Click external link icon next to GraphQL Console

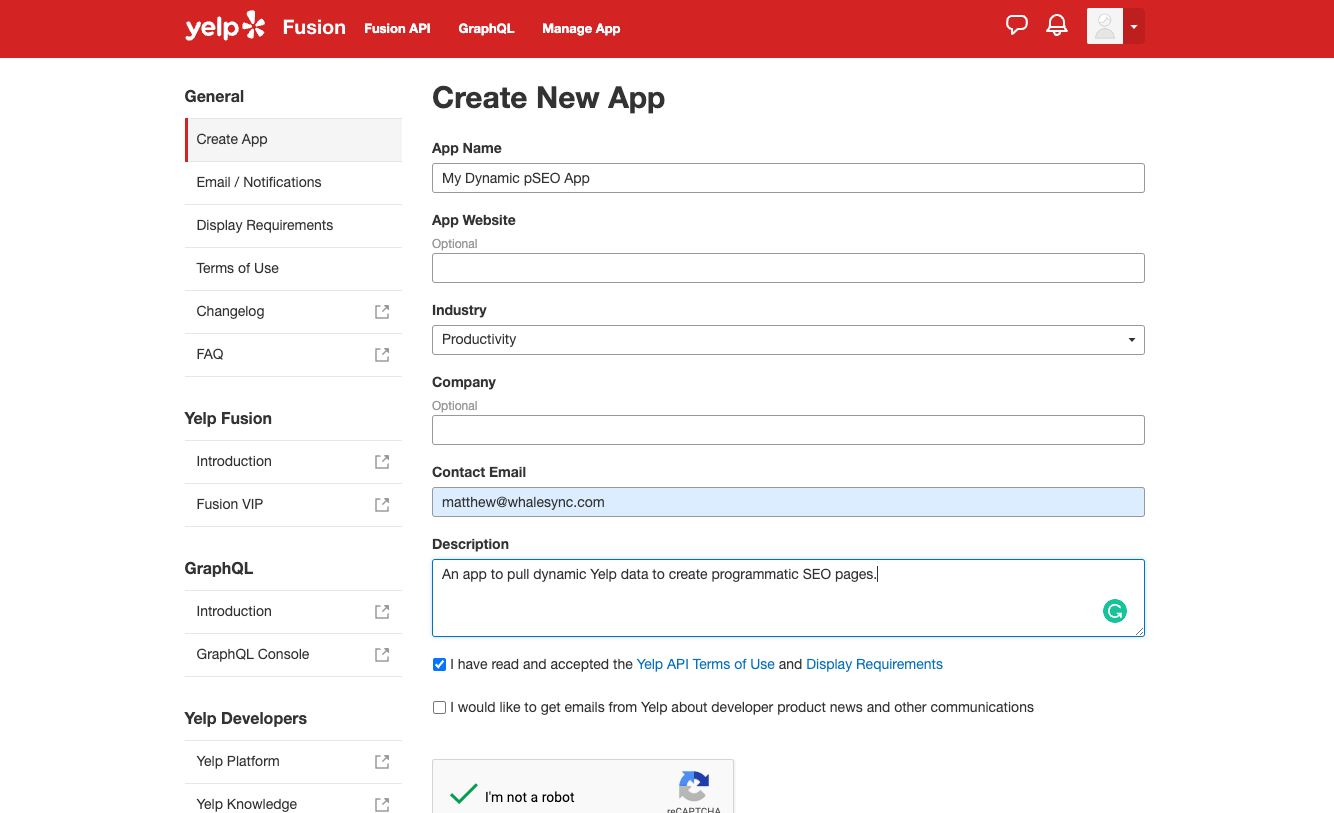tap(382, 654)
